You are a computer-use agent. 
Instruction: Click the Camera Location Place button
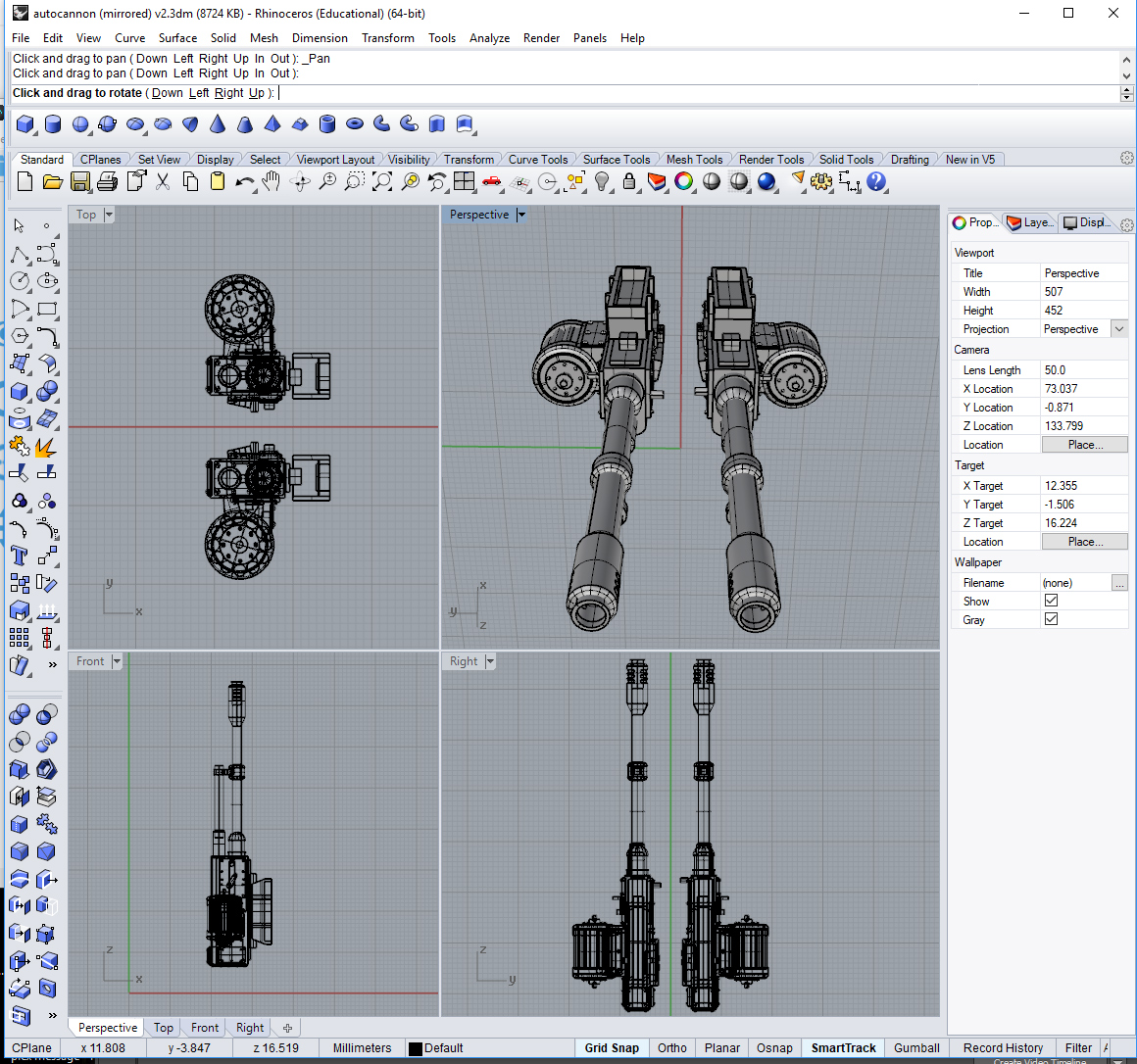(x=1085, y=445)
